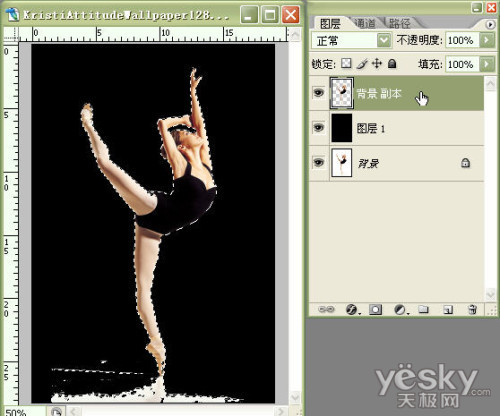Click the link layers icon
This screenshot has height=416, width=500.
tap(326, 309)
